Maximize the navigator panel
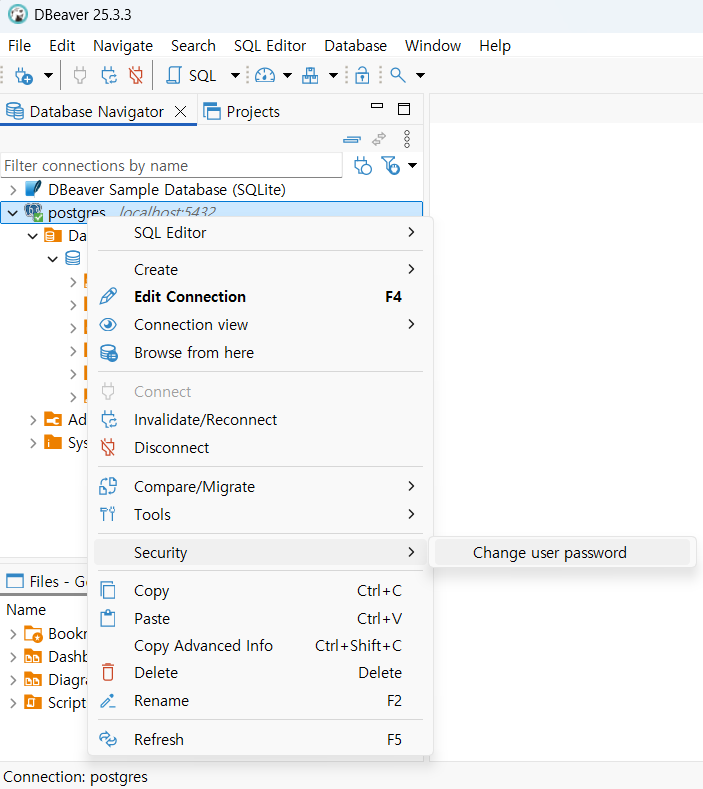The height and width of the screenshot is (789, 703). 404,109
